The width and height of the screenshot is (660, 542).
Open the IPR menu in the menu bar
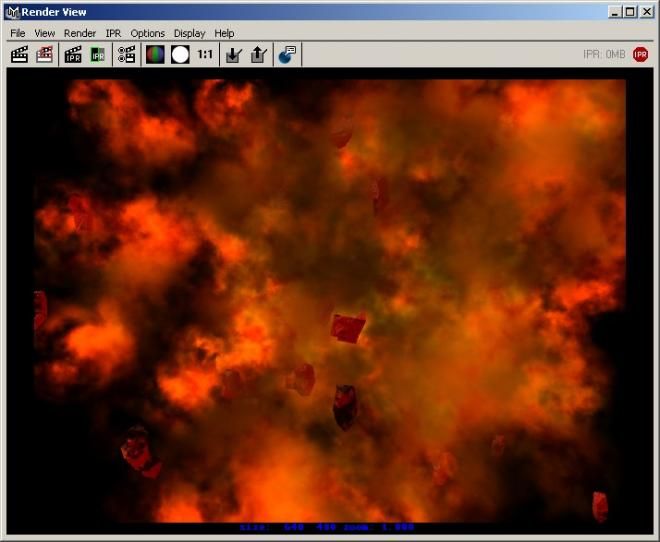(x=113, y=33)
